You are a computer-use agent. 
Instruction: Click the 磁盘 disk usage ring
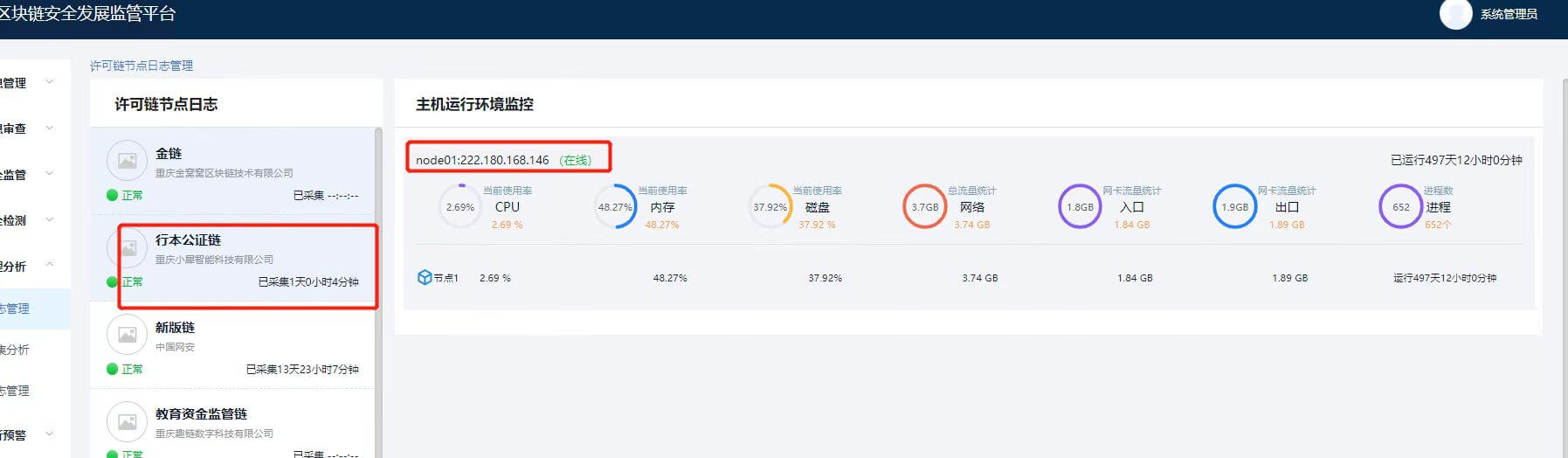point(770,207)
